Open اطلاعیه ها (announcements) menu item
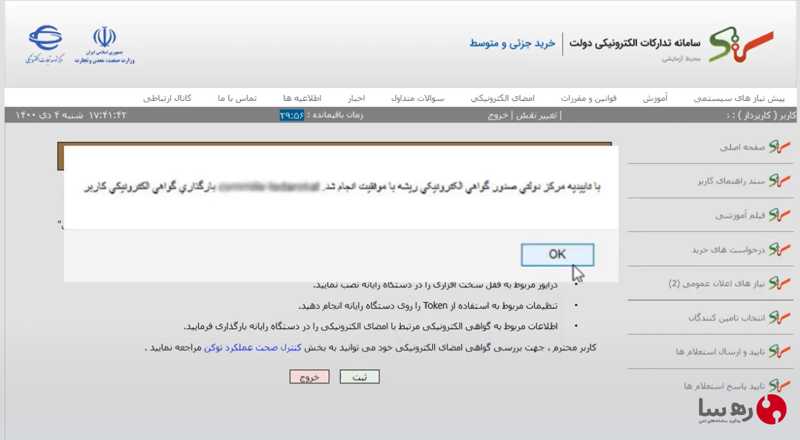Image resolution: width=800 pixels, height=440 pixels. (302, 98)
